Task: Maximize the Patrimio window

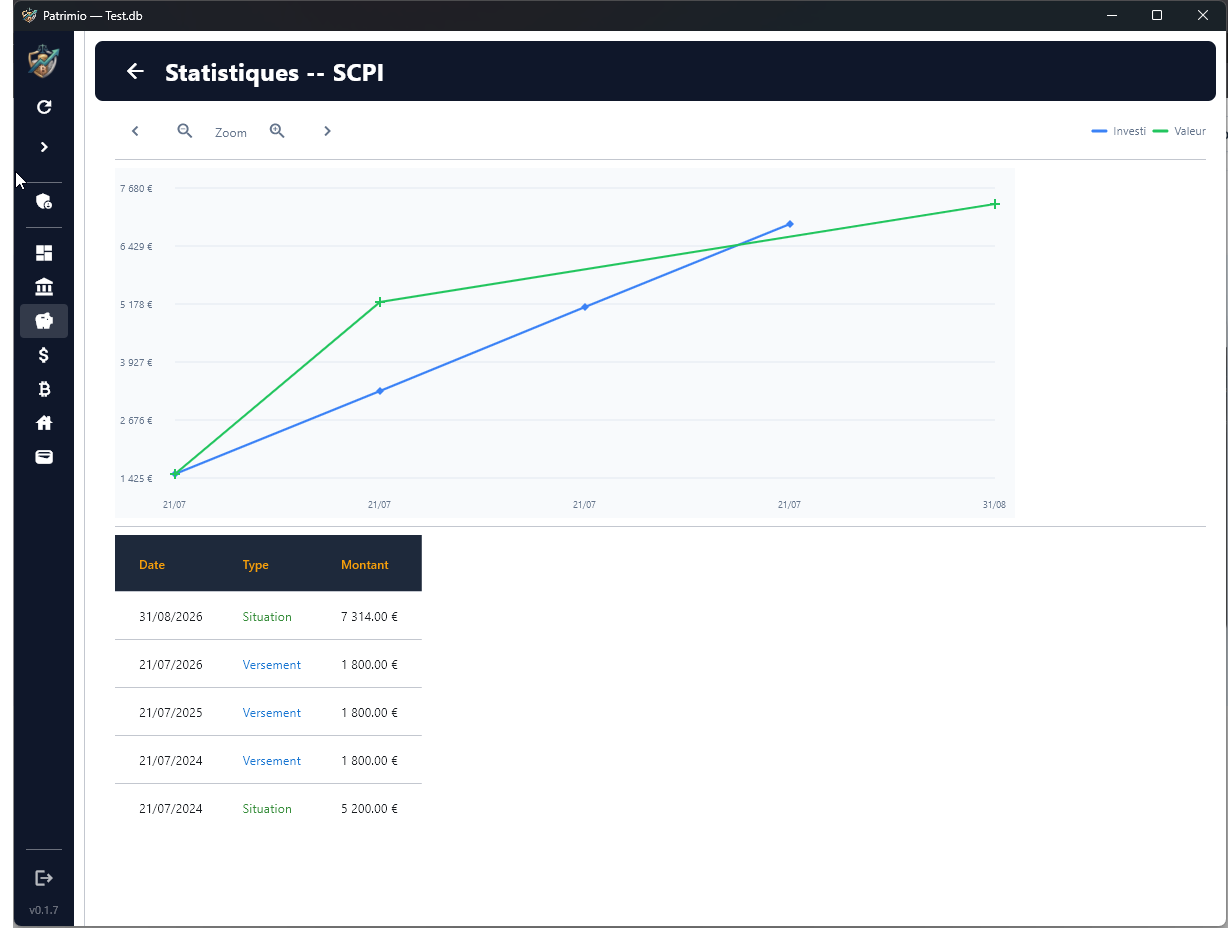Action: [x=1157, y=15]
